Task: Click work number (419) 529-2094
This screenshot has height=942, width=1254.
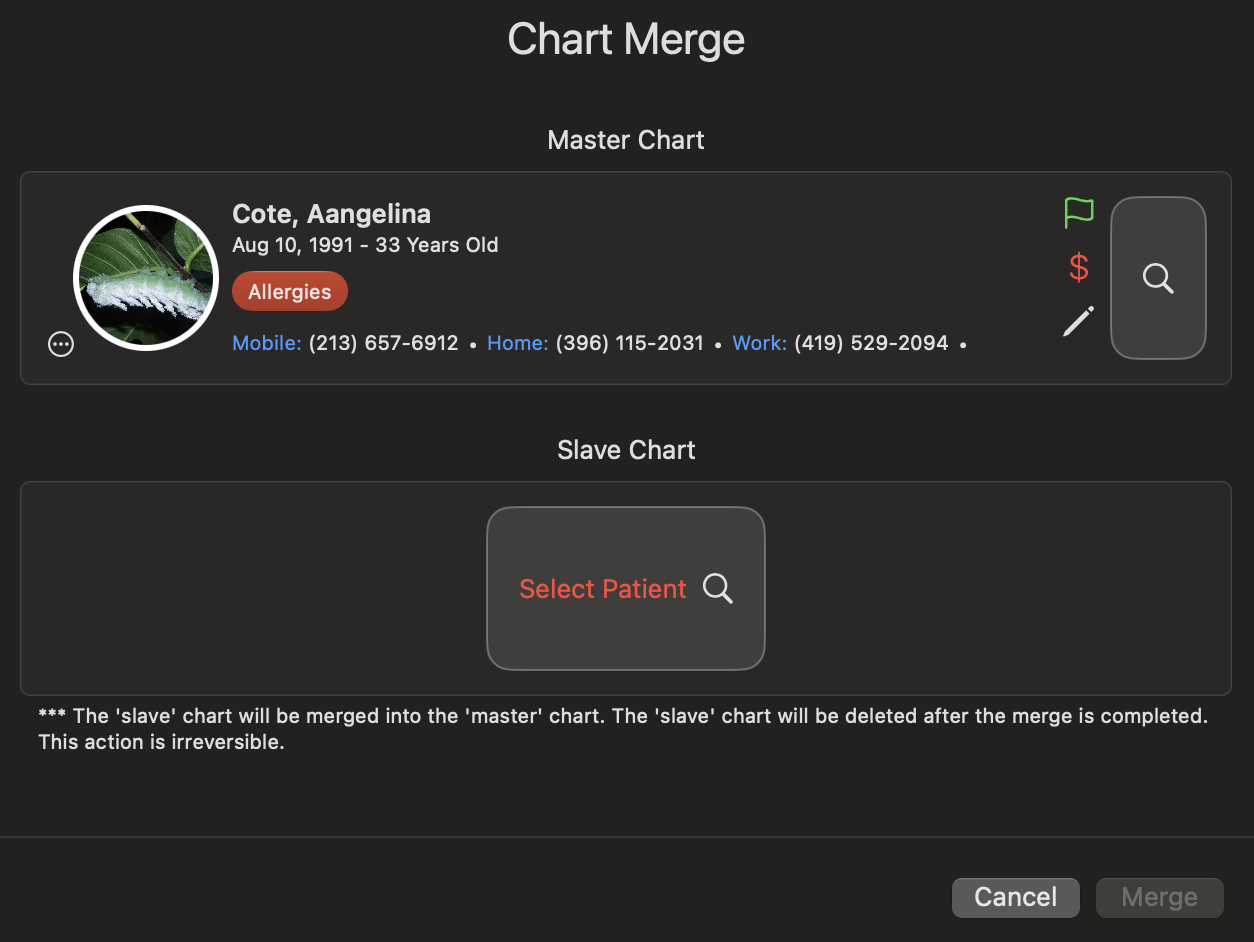Action: (871, 343)
